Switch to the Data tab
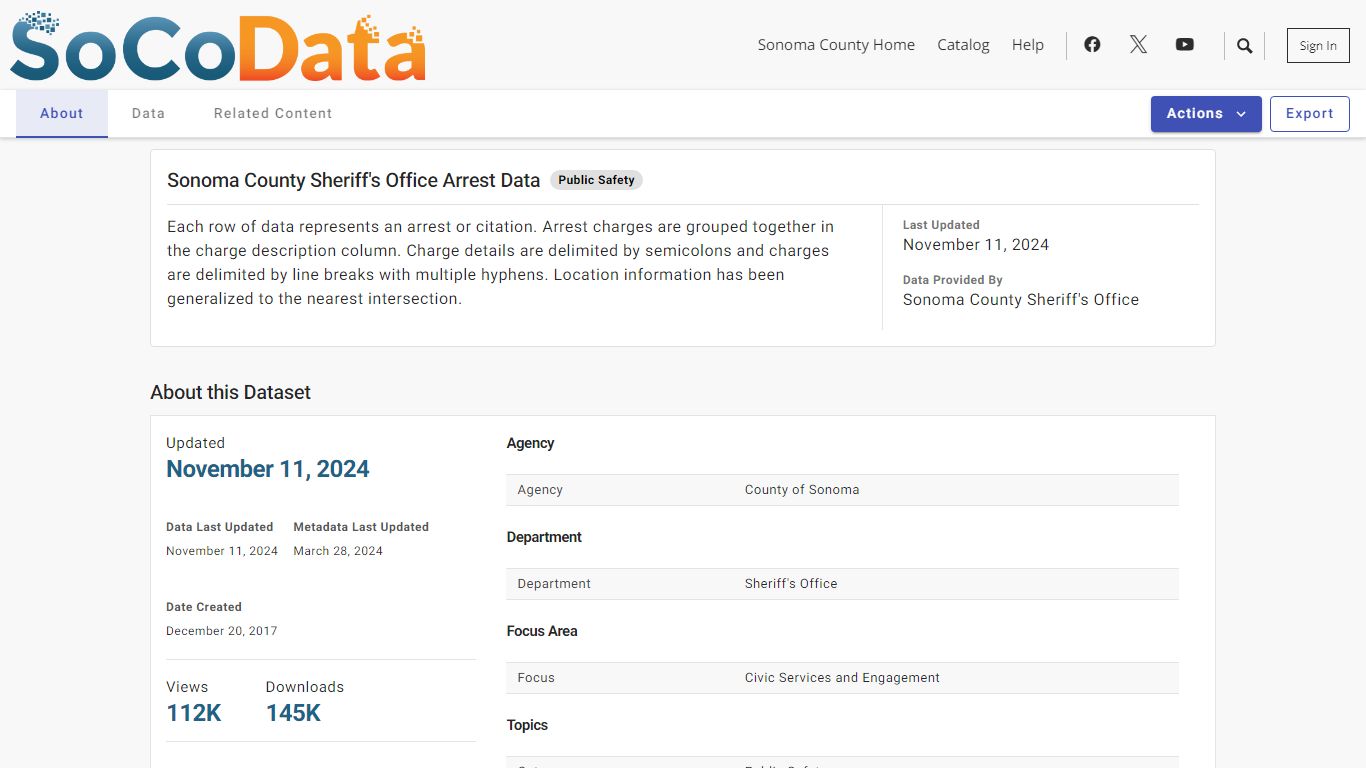The image size is (1366, 768). coord(148,114)
